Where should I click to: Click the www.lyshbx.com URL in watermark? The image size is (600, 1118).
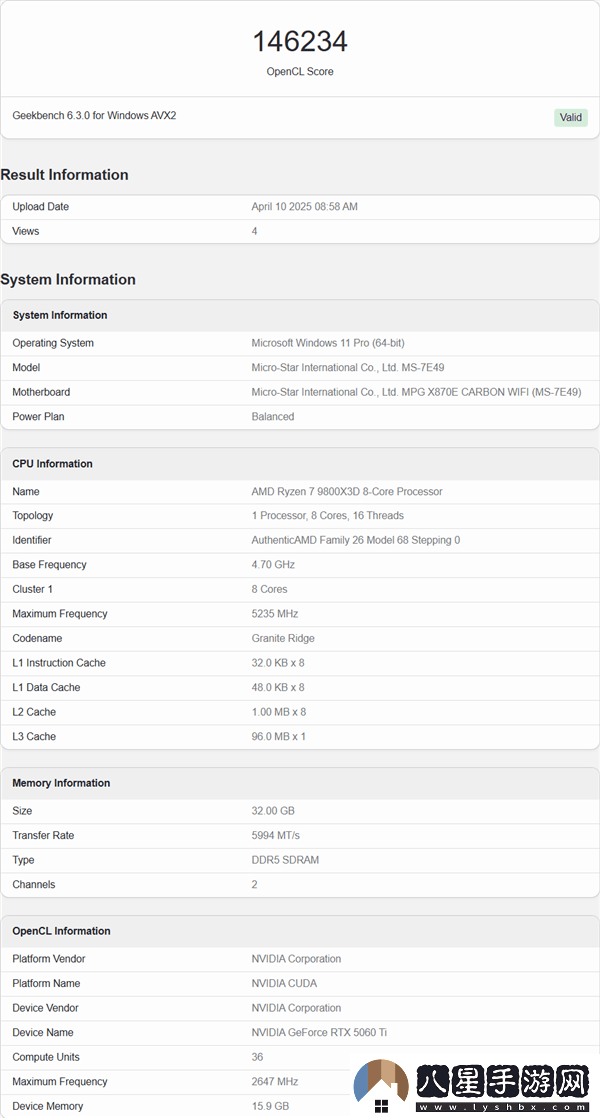(500, 1108)
